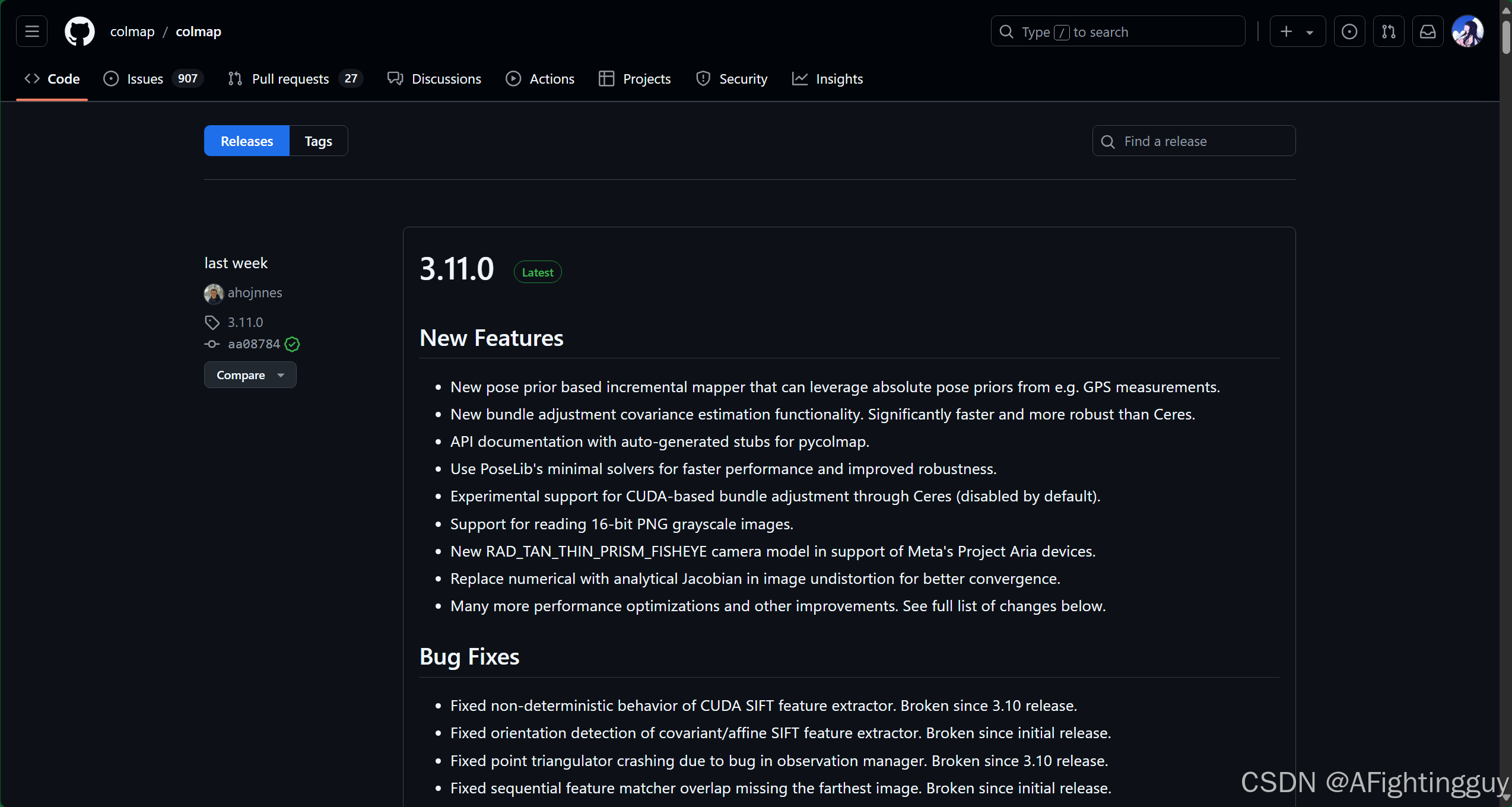Click the GitHub logo home icon

pos(80,31)
